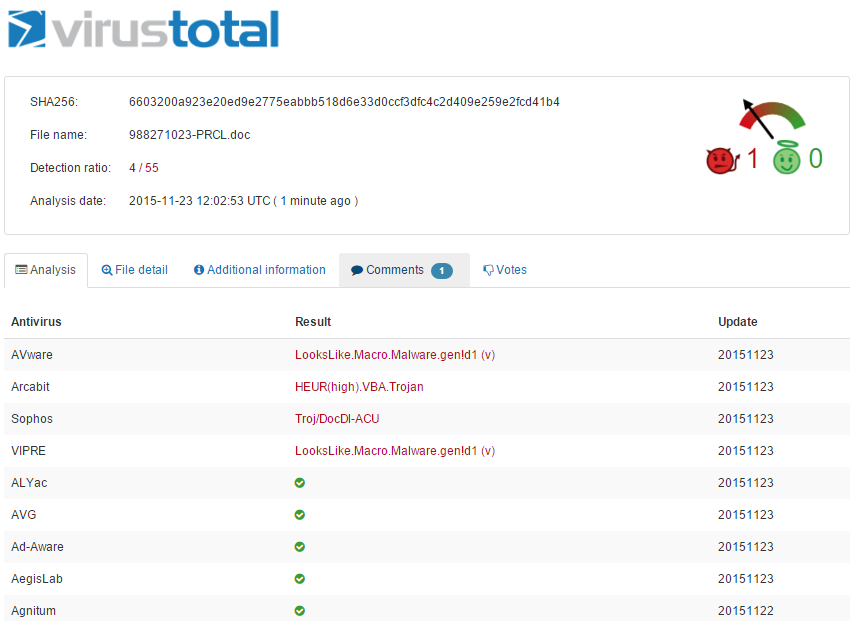
Task: Click Agnitum's update date 20151122
Action: (746, 611)
